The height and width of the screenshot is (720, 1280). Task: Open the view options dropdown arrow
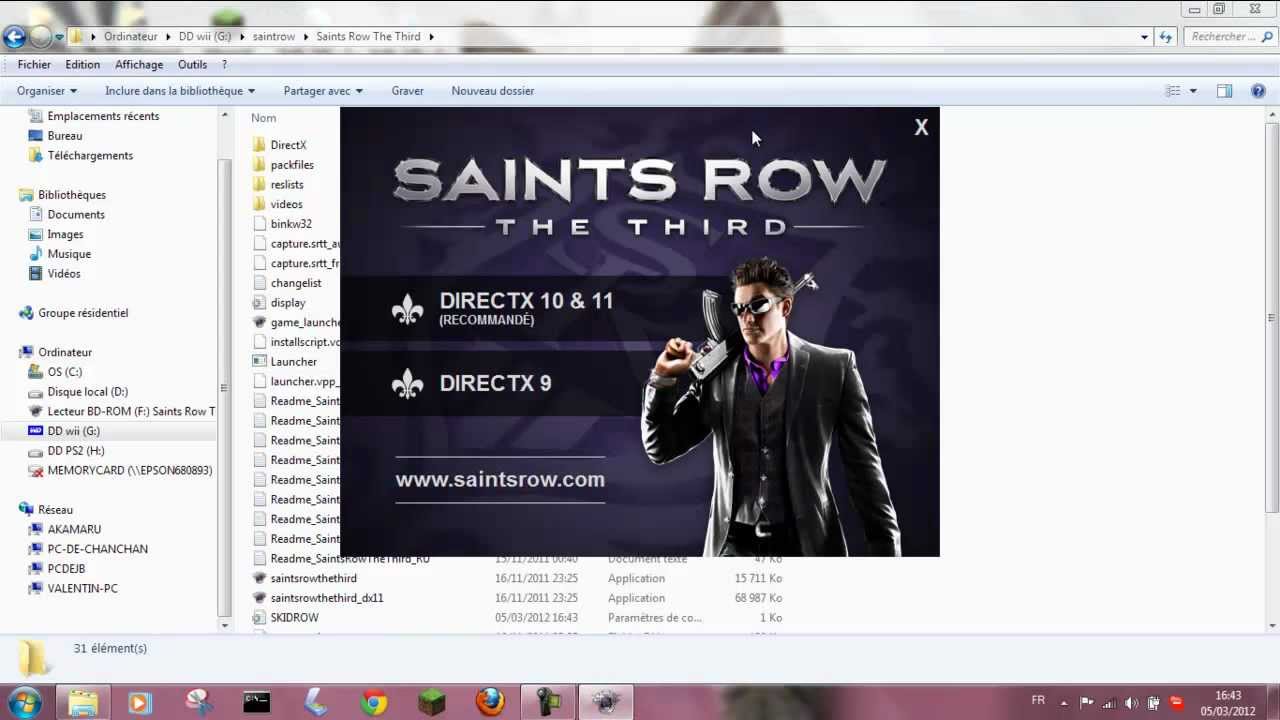point(1193,91)
